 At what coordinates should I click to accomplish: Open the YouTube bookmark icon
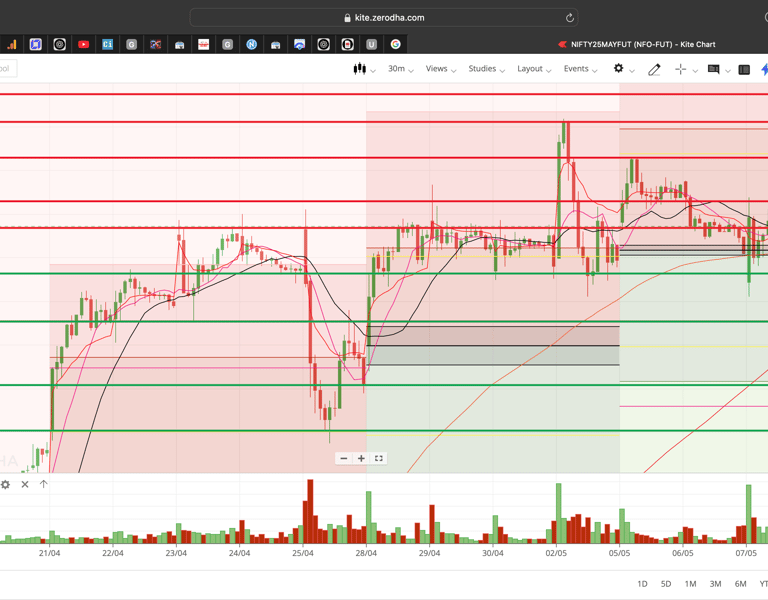(x=83, y=45)
